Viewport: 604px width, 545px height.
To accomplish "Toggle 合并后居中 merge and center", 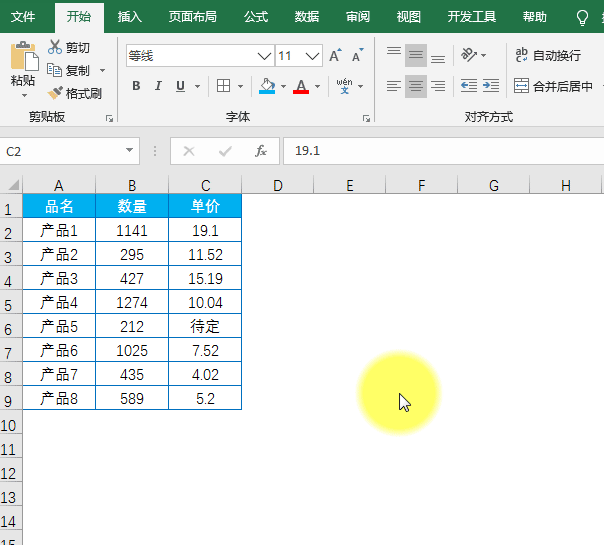I will click(553, 86).
